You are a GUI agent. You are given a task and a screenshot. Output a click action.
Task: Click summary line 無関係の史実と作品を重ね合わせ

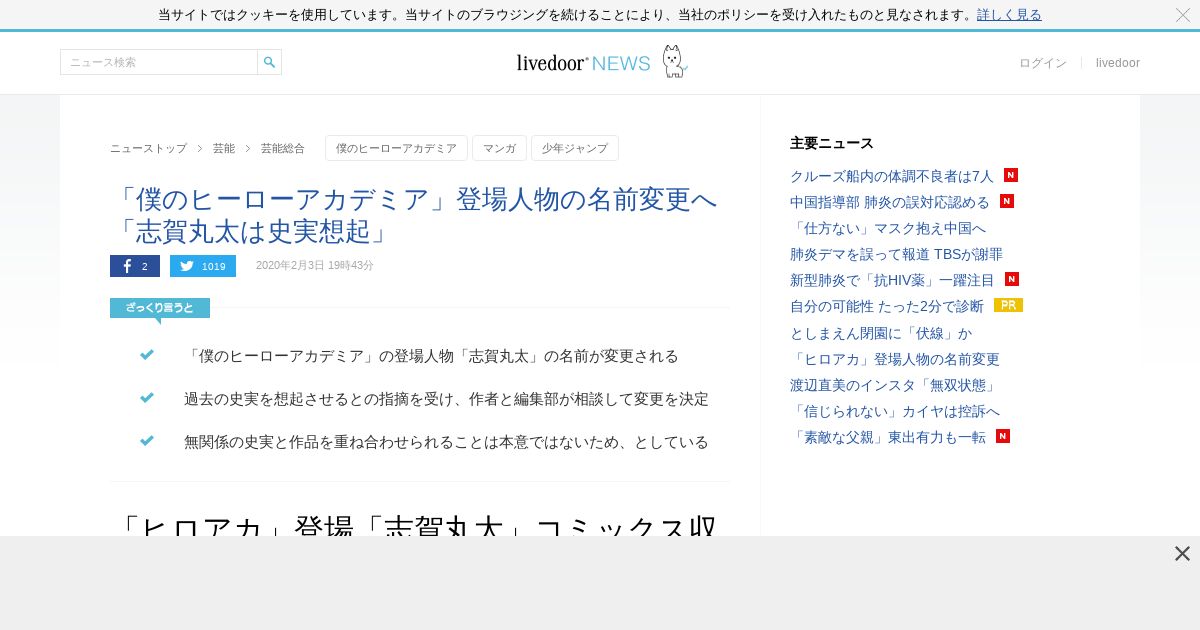point(446,442)
